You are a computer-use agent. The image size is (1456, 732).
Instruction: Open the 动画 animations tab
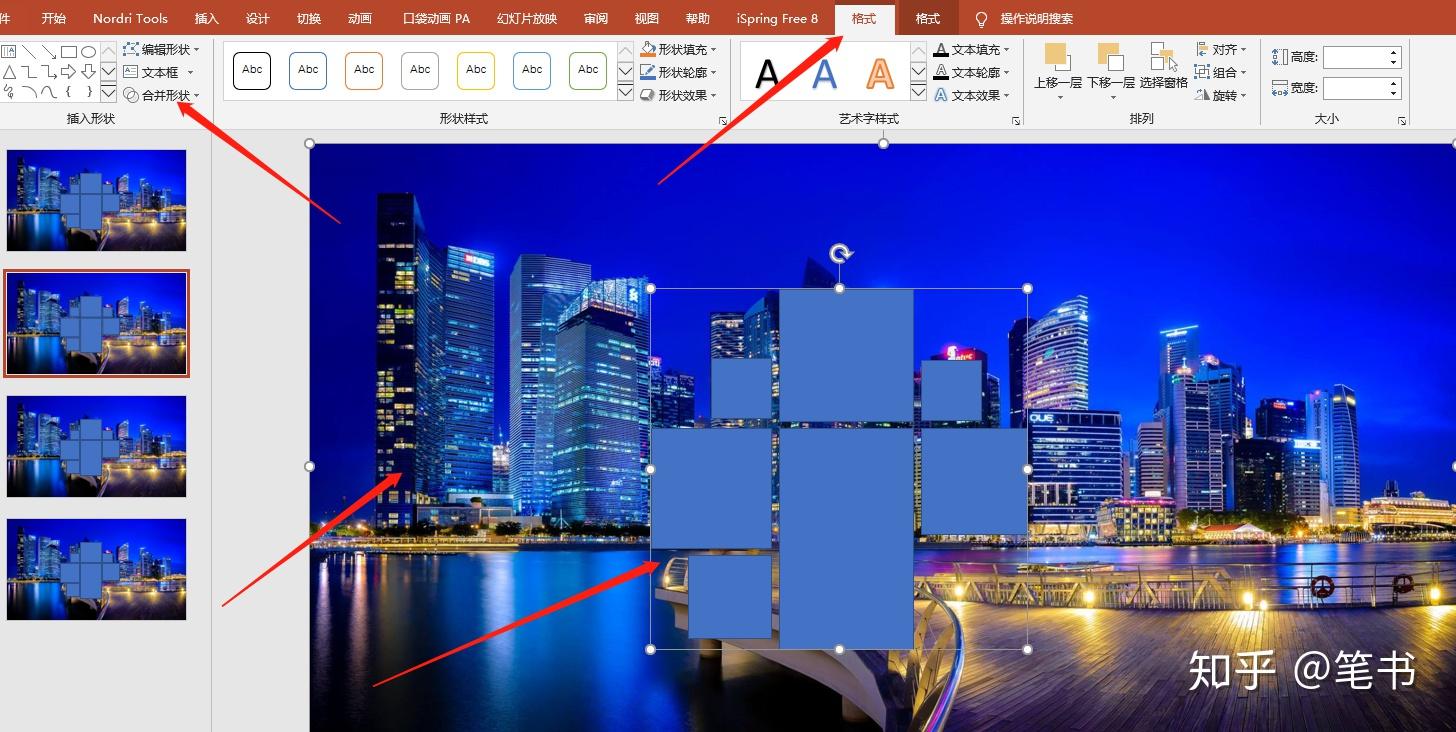click(360, 19)
